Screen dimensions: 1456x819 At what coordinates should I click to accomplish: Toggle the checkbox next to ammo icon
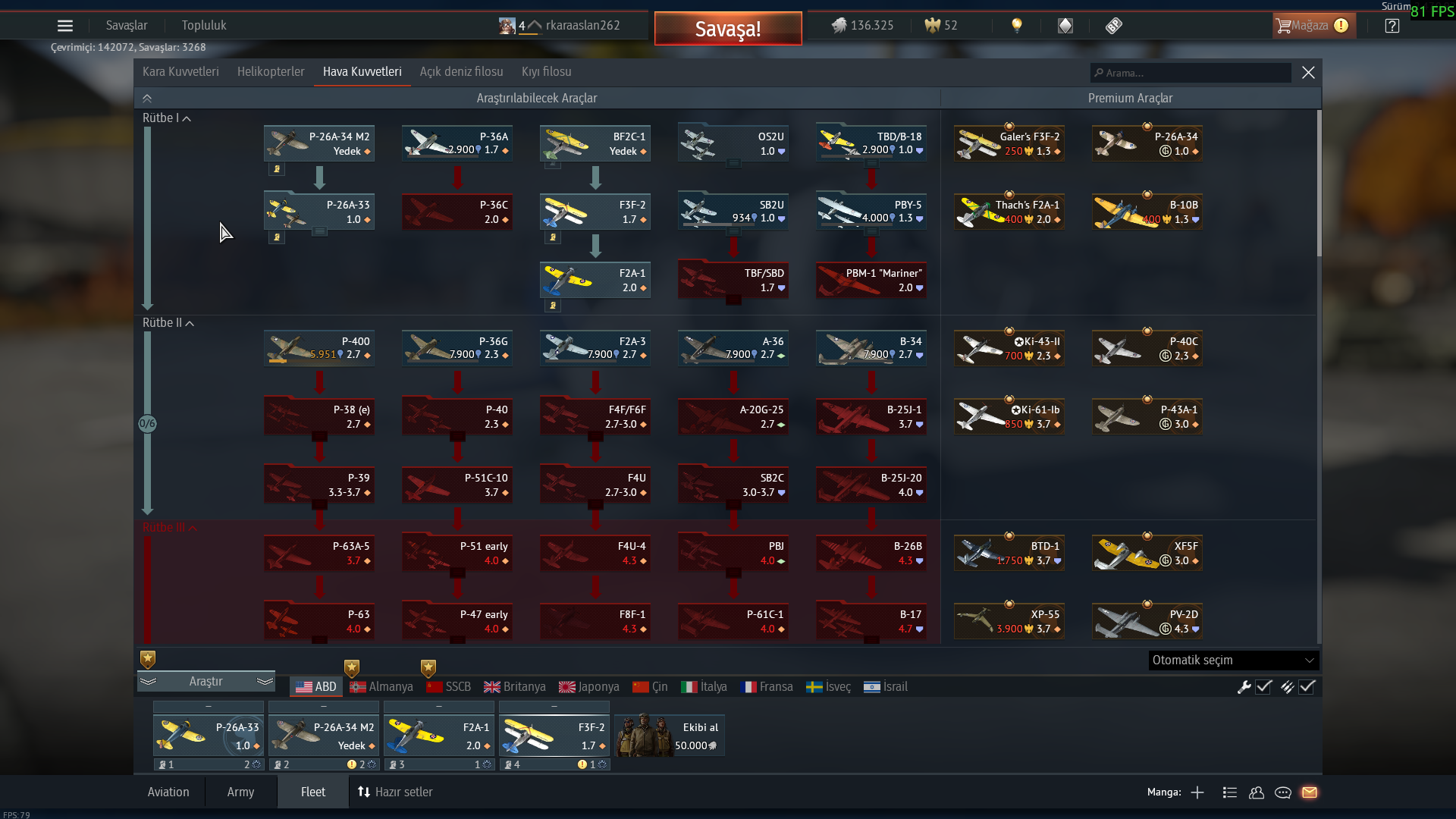click(x=1307, y=687)
